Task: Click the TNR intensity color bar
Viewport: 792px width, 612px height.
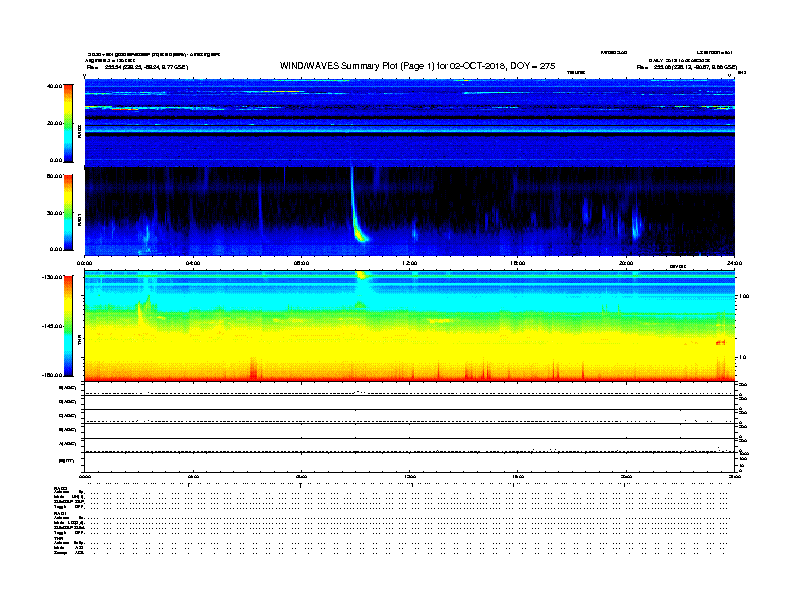Action: (x=68, y=326)
